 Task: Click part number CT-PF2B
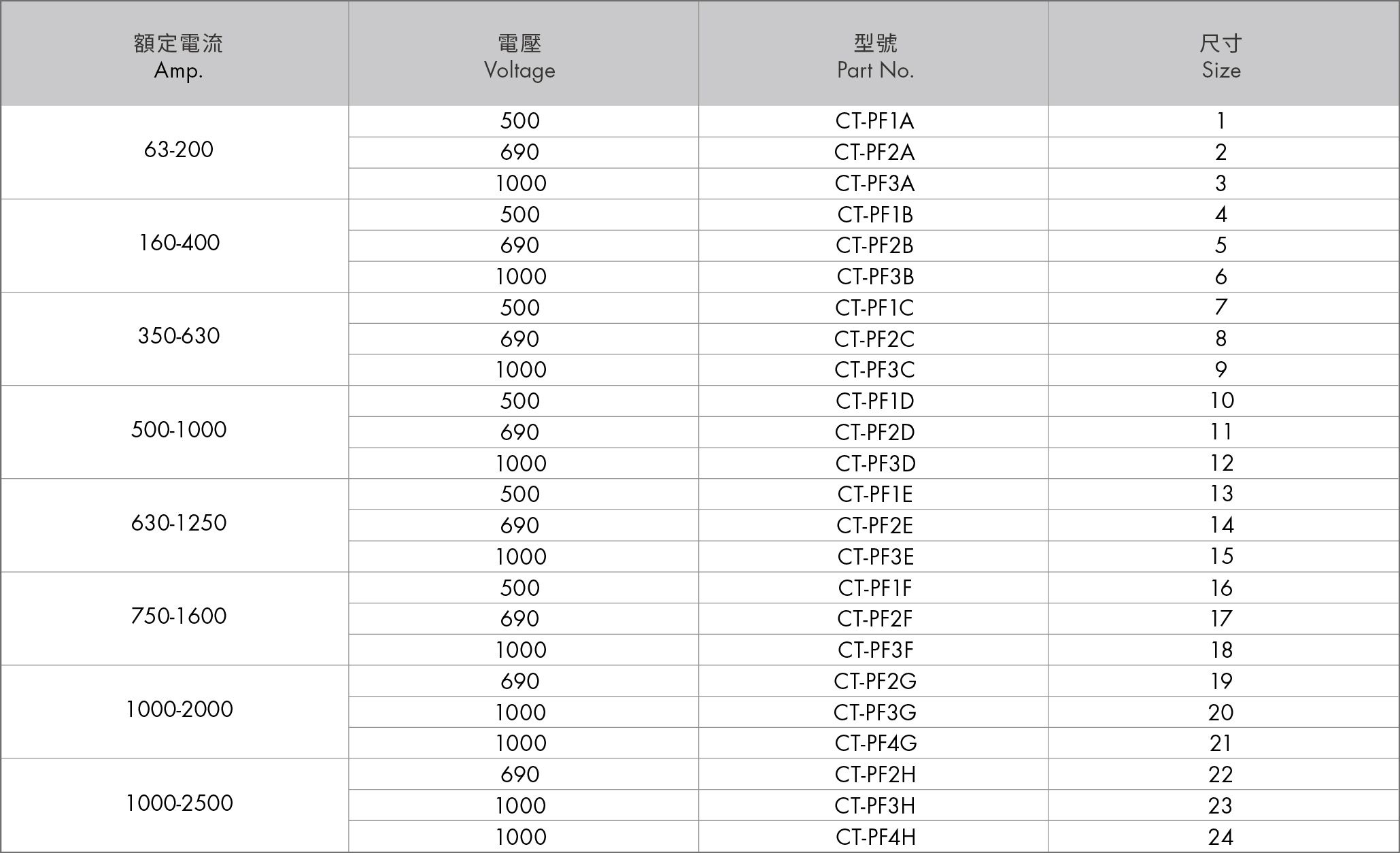[x=874, y=246]
